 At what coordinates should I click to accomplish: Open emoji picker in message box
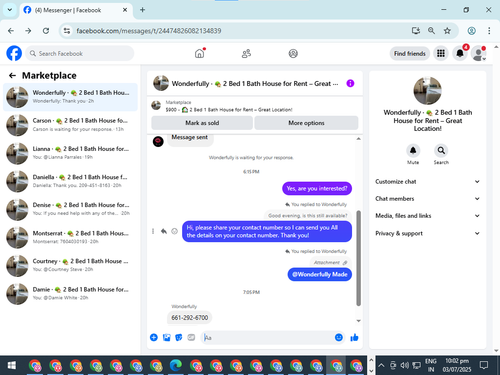point(339,337)
